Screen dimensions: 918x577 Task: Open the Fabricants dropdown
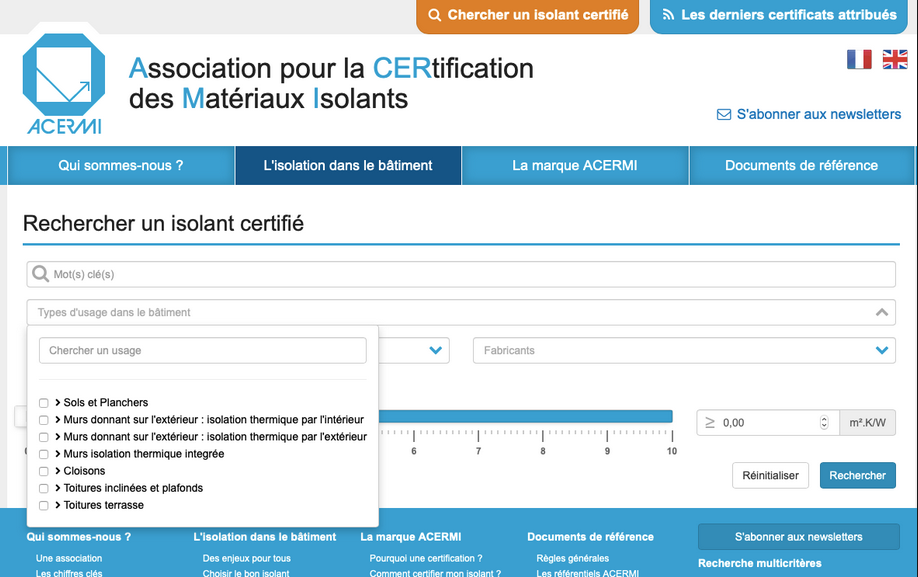pos(684,351)
